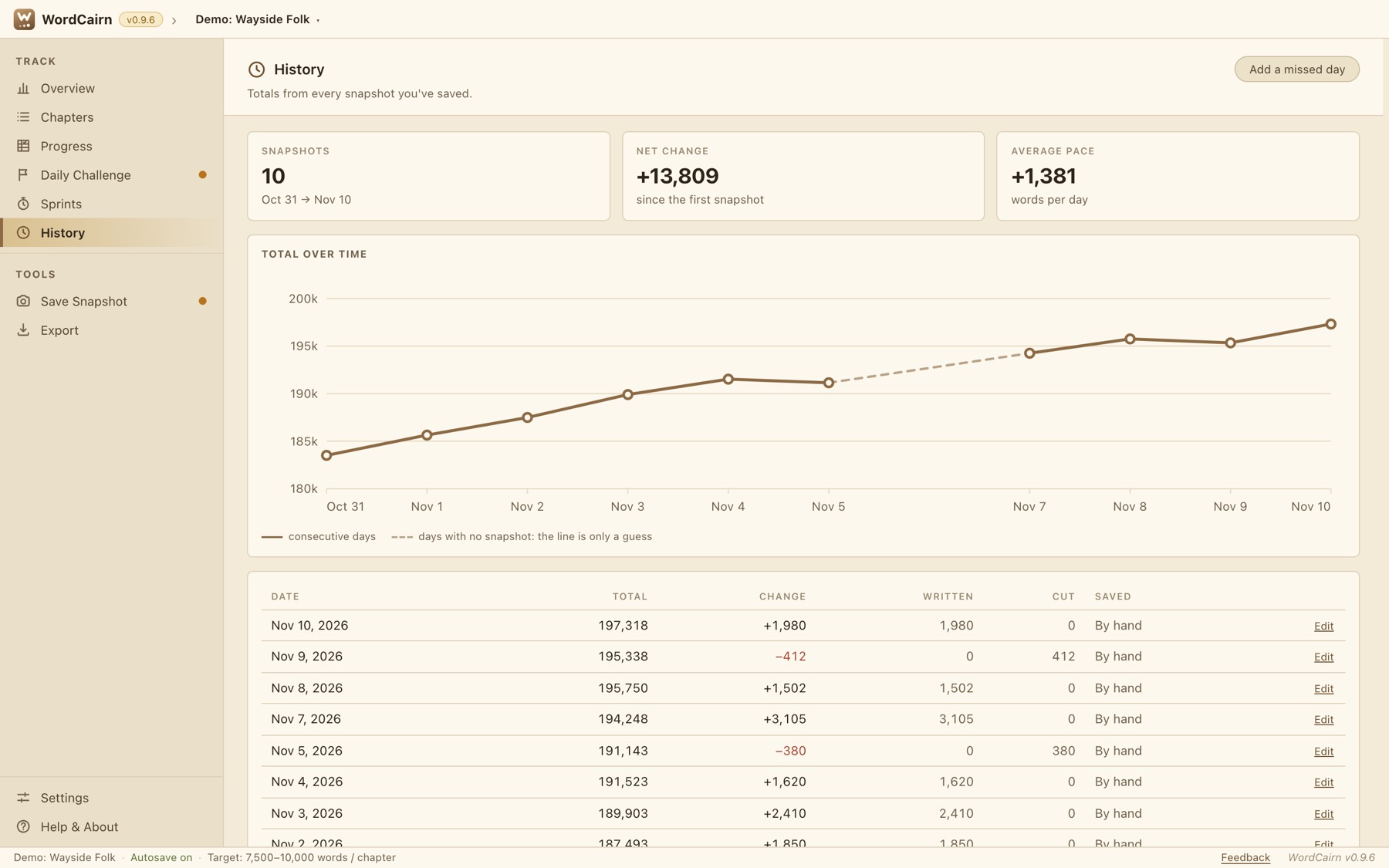Screen dimensions: 1389x868
Task: Open the Demo: Wayside Folk project dropdown
Action: click(258, 19)
